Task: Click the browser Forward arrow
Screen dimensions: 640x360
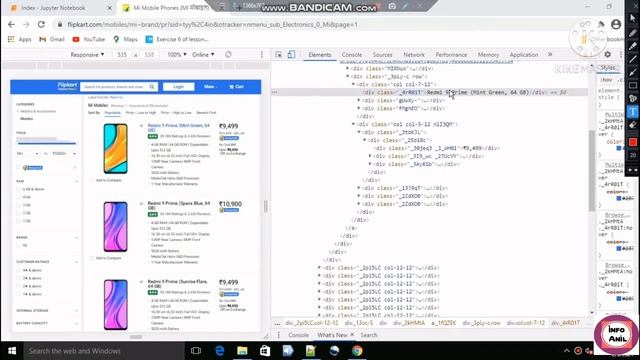Action: (x=26, y=24)
